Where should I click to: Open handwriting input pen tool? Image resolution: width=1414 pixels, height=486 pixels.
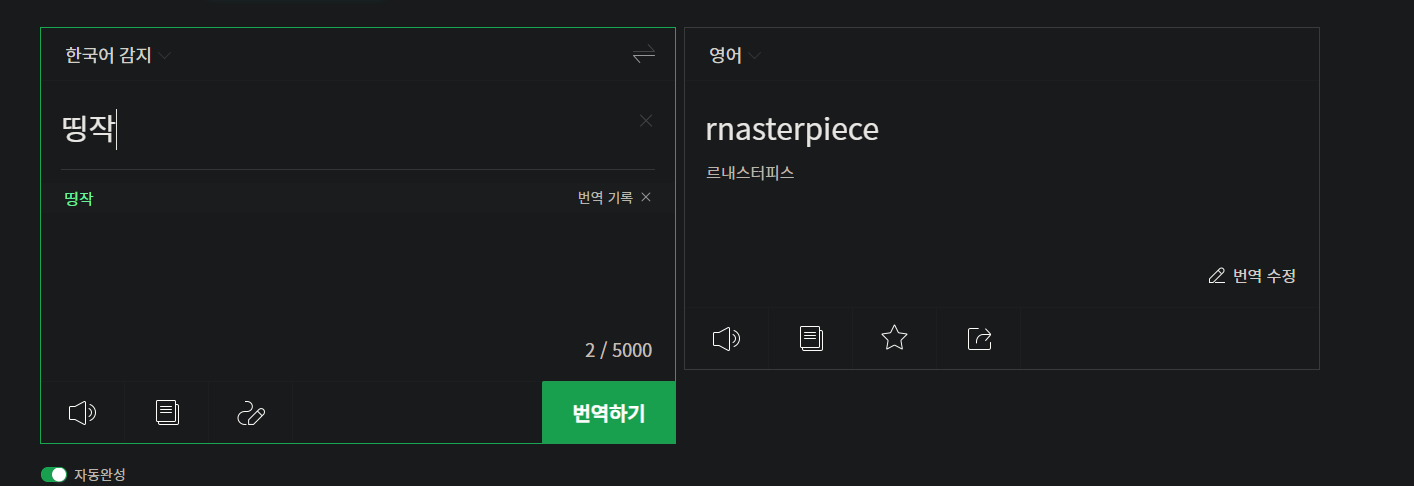[251, 412]
